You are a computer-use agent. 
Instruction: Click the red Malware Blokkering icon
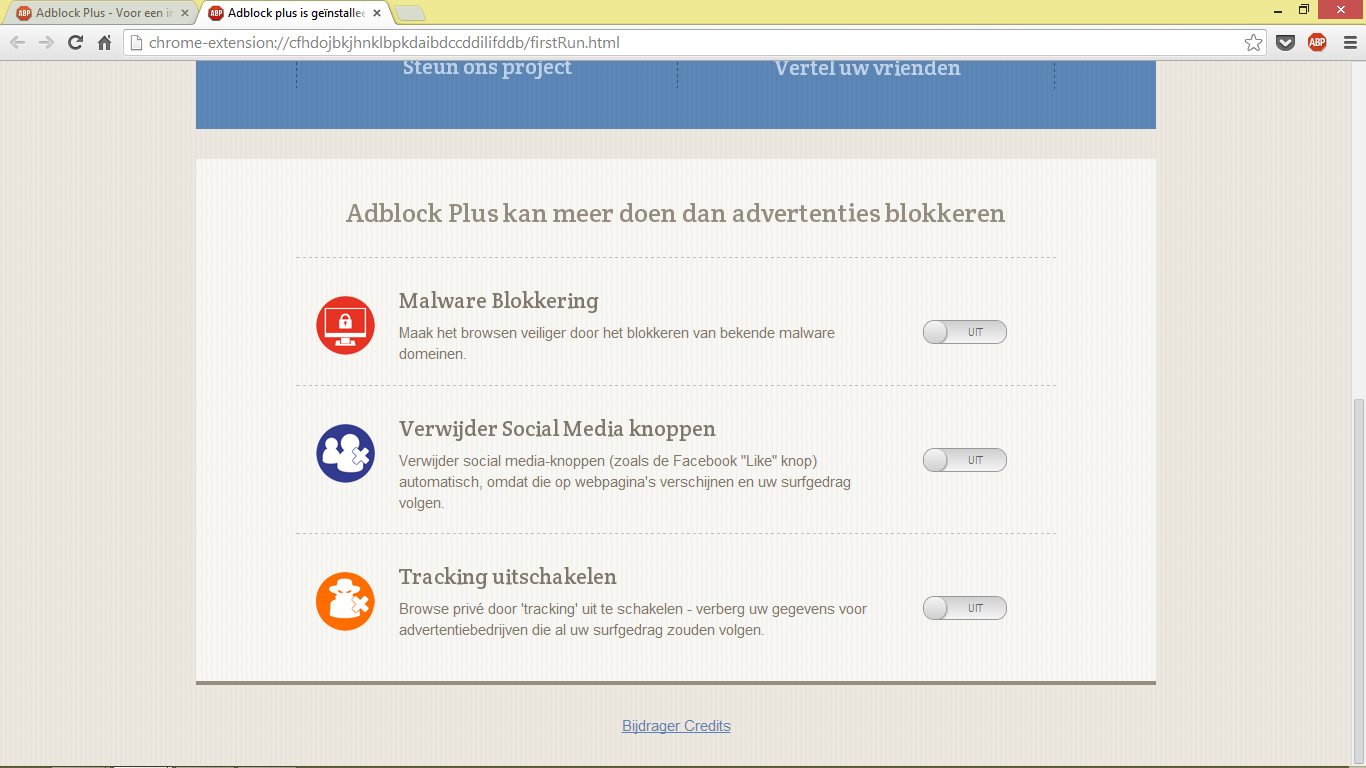click(345, 325)
